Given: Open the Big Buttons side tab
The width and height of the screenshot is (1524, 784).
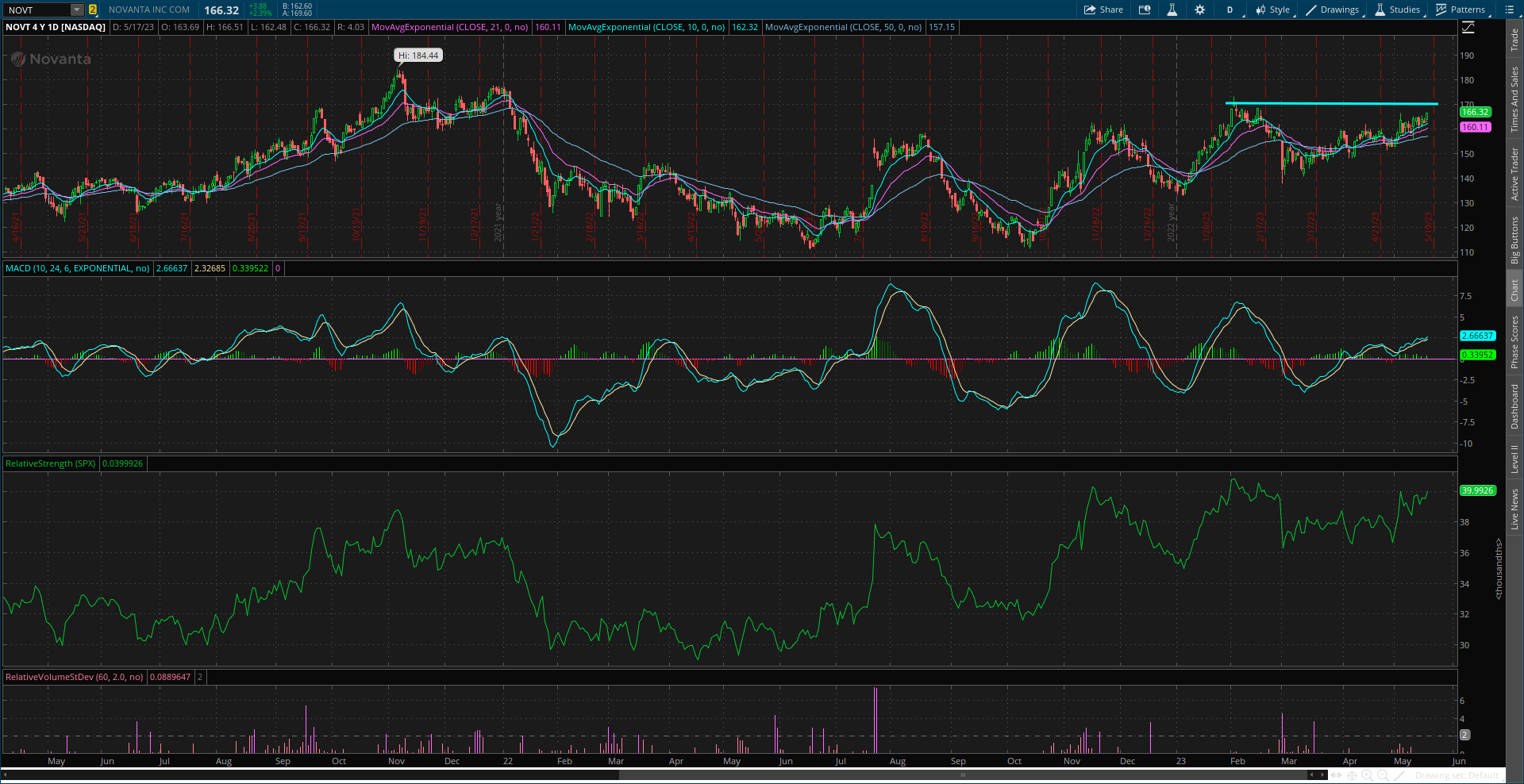Looking at the screenshot, I should pos(1514,240).
